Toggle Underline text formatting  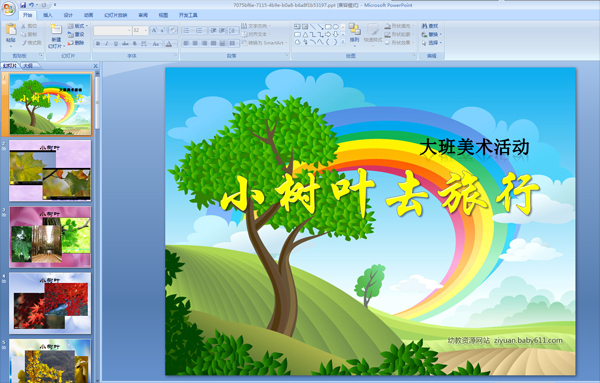tap(116, 44)
